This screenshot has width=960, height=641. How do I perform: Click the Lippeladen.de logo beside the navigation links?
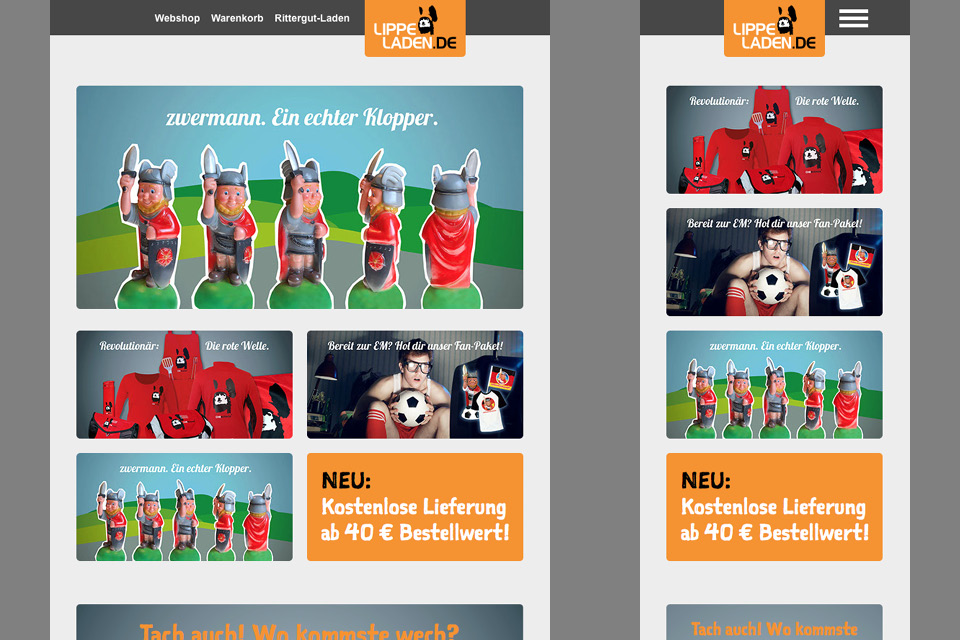415,29
